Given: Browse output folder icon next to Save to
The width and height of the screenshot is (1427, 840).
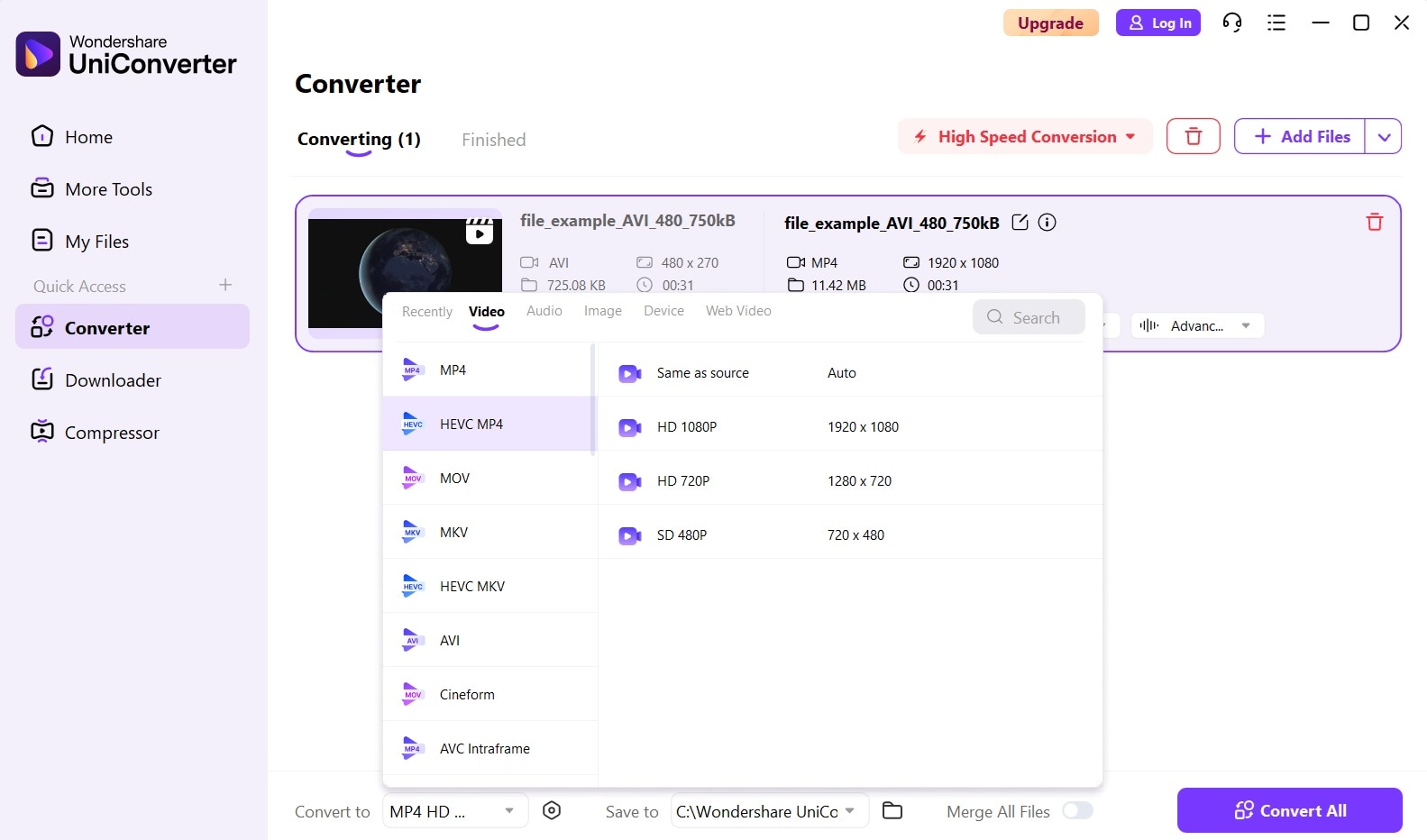Looking at the screenshot, I should (x=892, y=810).
